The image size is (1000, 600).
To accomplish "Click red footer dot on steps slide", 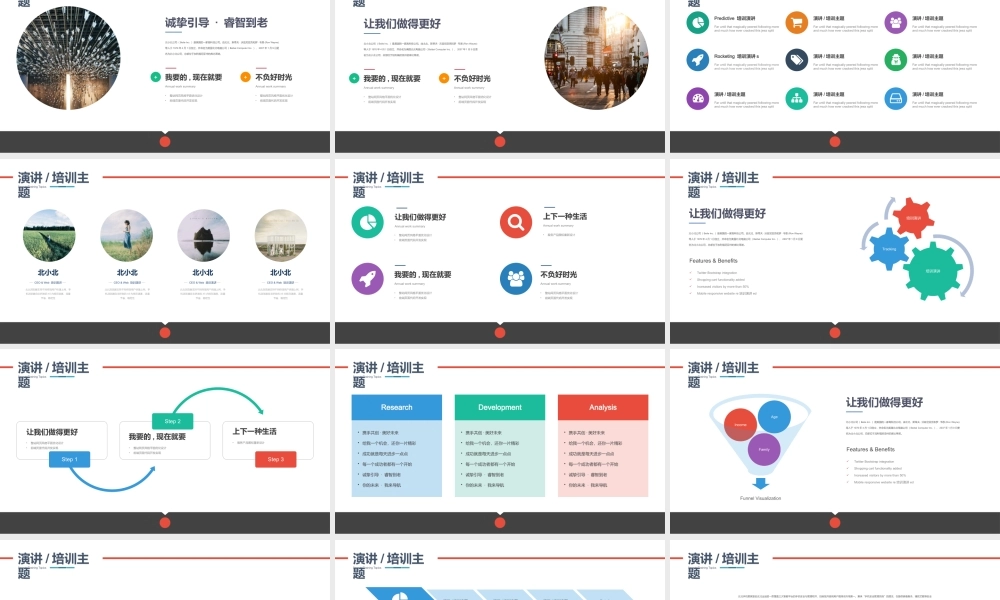I will (x=165, y=523).
